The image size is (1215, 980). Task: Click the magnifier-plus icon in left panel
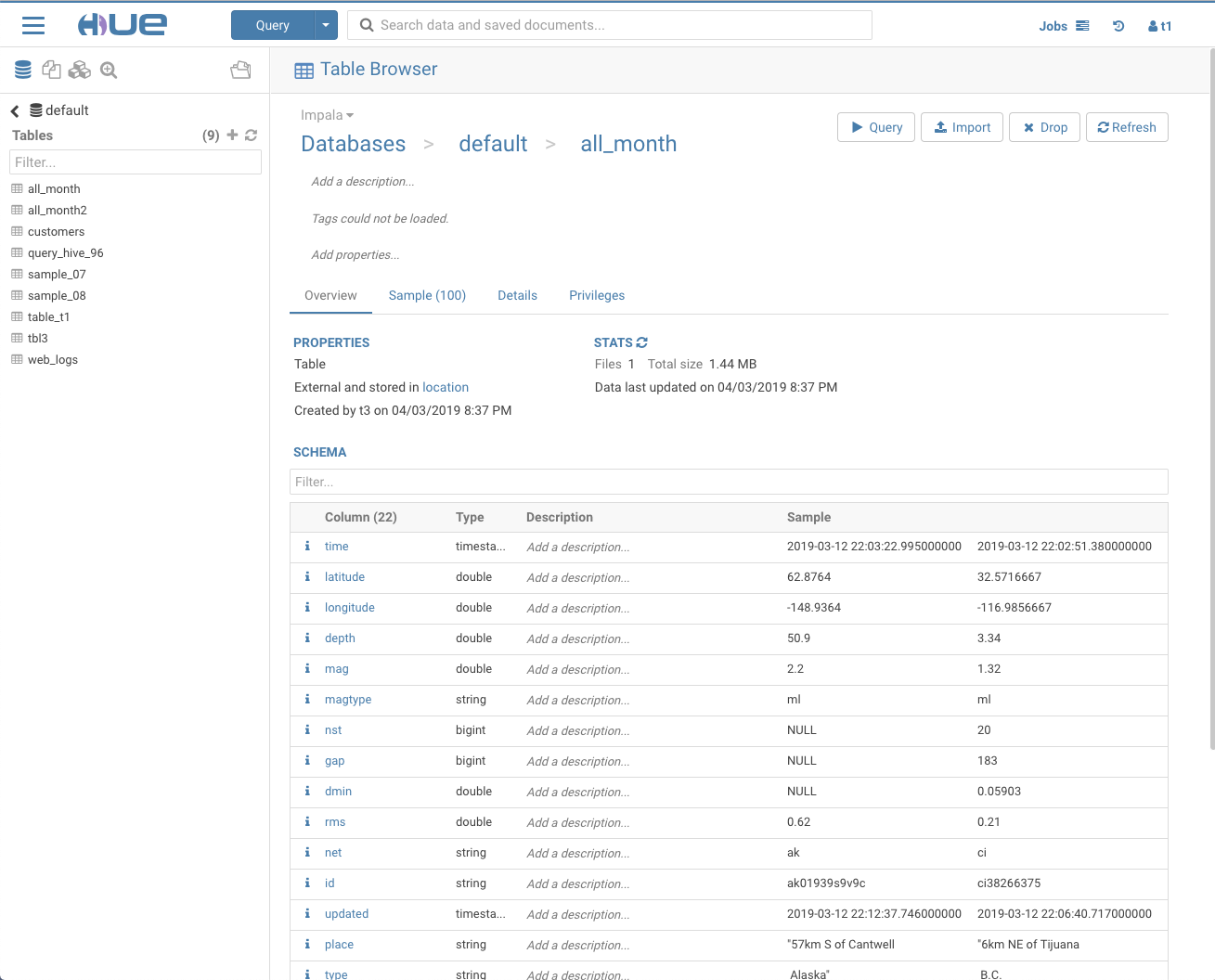coord(109,70)
